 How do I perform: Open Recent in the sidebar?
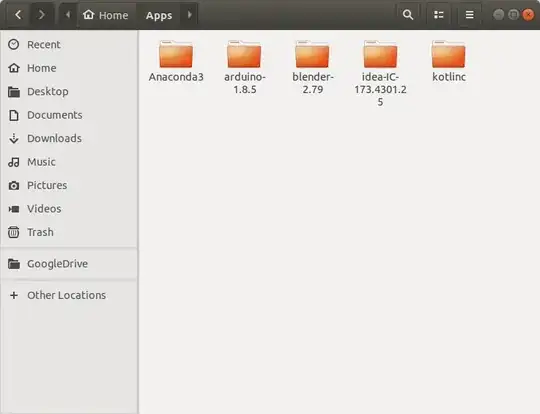69,44
